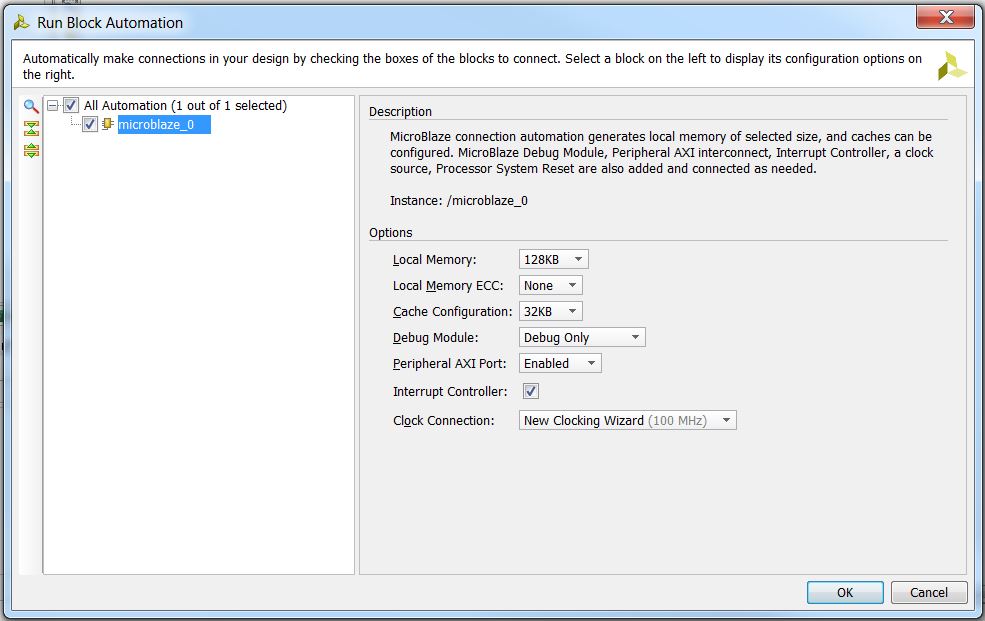Open the Local Memory size dropdown
985x621 pixels.
[x=553, y=259]
